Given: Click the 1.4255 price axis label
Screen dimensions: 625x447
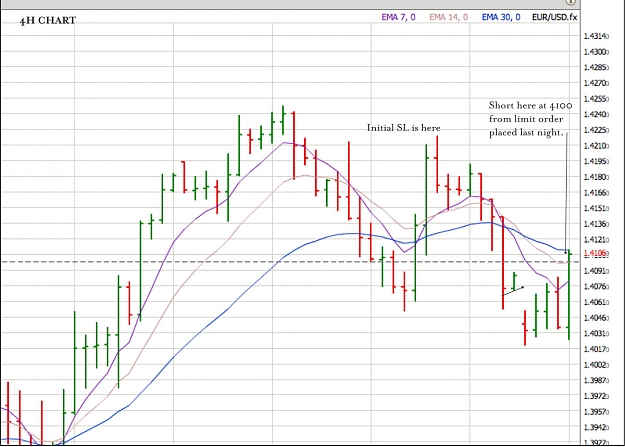Looking at the screenshot, I should (x=596, y=99).
